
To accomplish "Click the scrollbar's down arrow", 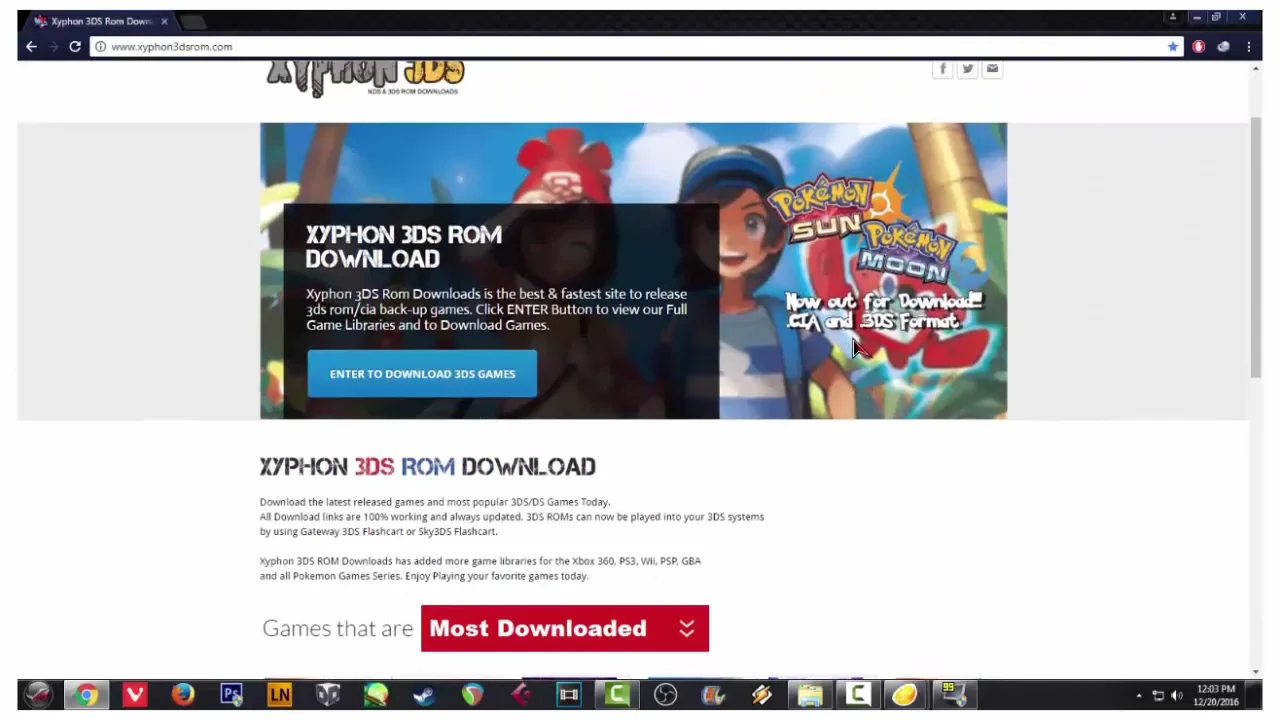I will coord(1256,672).
